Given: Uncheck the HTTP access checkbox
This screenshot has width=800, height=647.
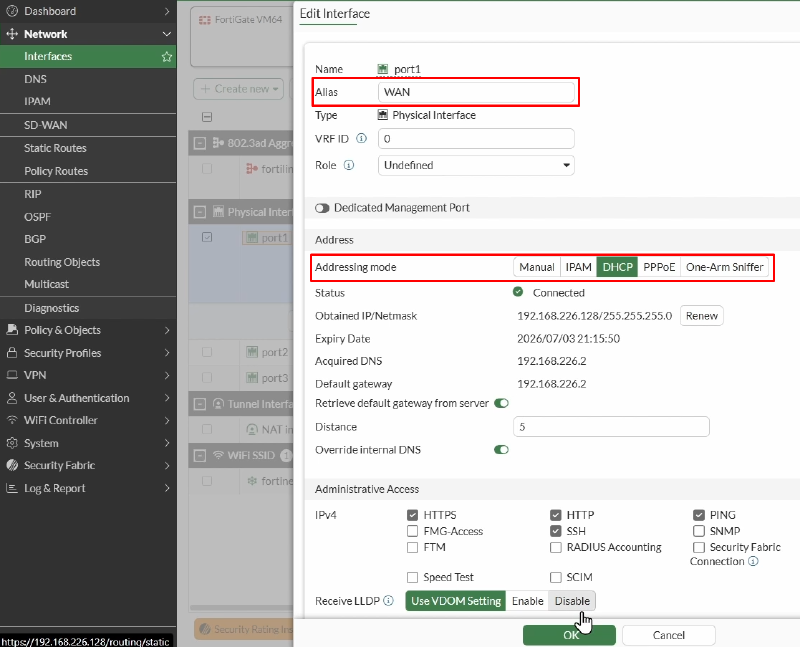Looking at the screenshot, I should click(556, 515).
